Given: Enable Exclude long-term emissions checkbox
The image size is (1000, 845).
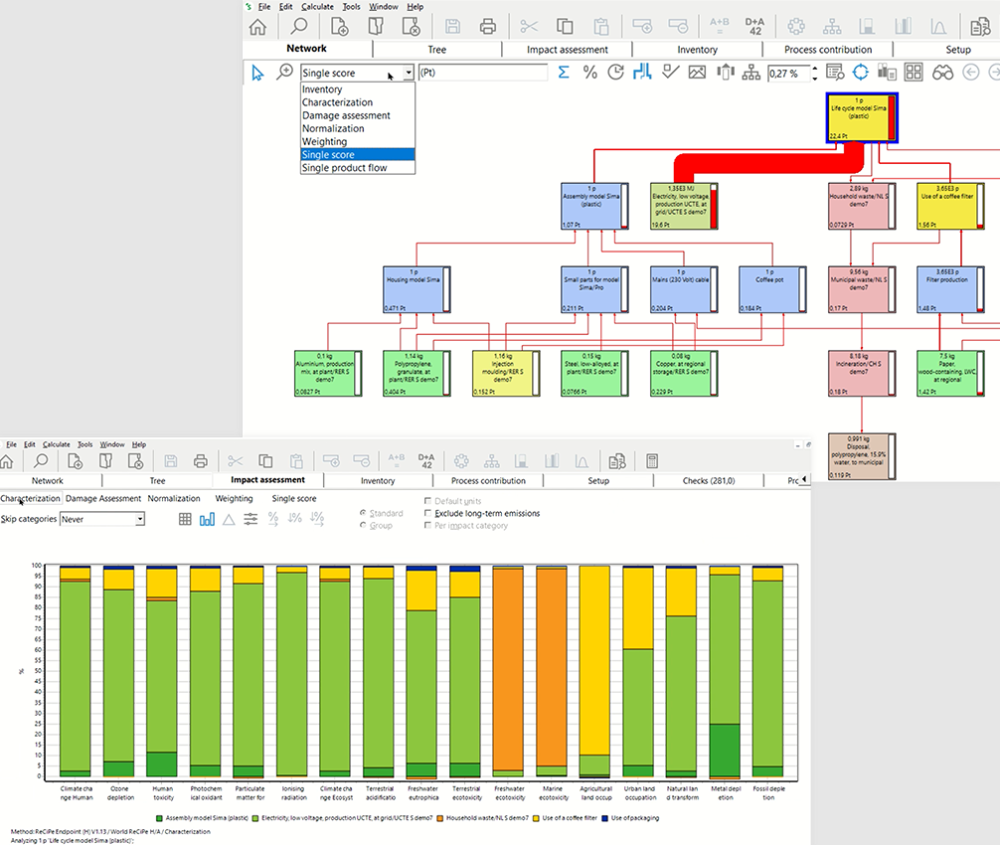Looking at the screenshot, I should click(429, 513).
